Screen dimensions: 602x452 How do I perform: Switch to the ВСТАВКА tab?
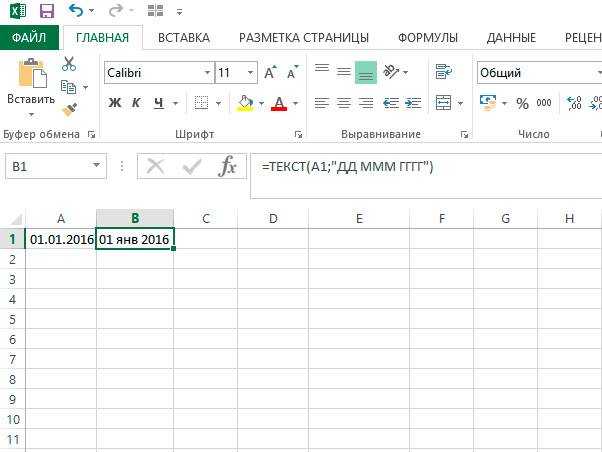tap(184, 38)
